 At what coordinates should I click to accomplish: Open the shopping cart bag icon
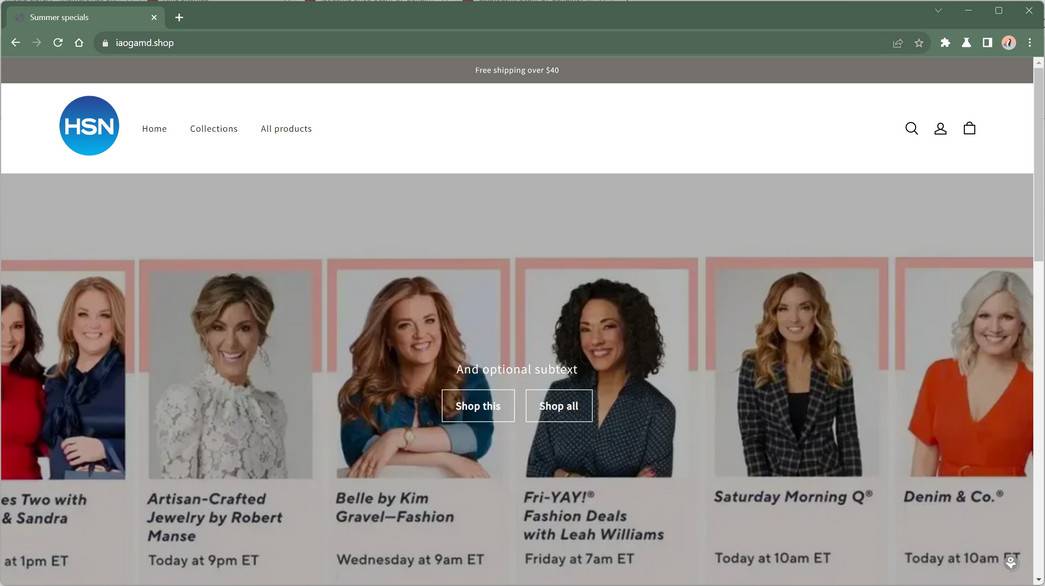coord(969,128)
